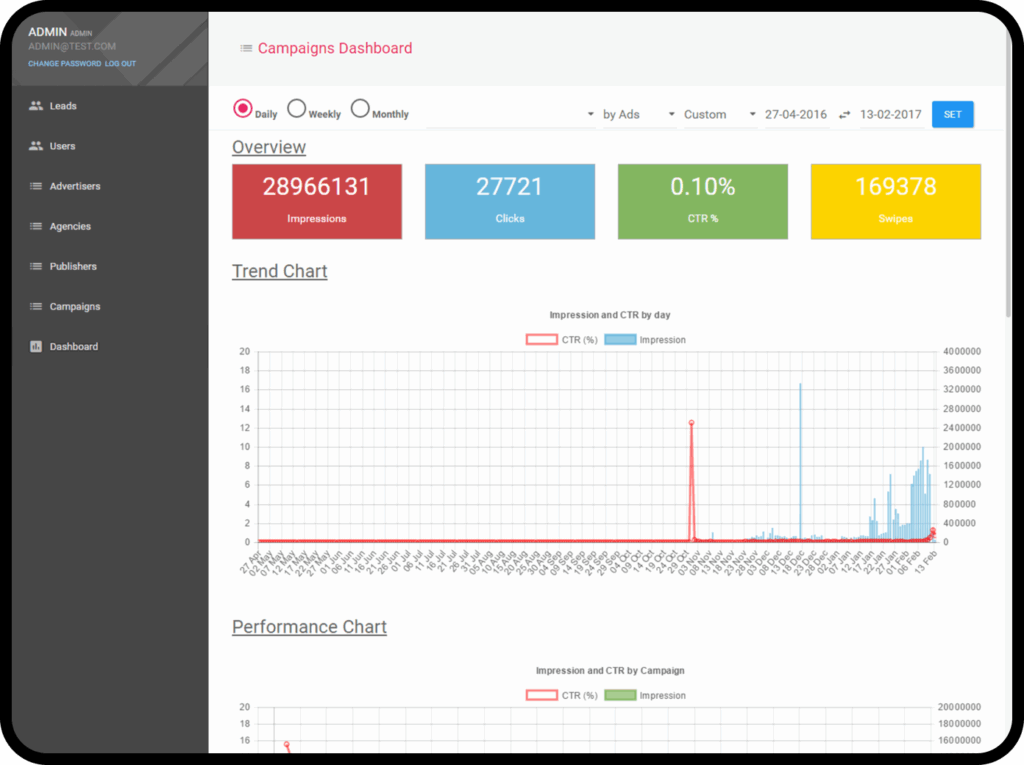Open the Campaigns menu item
This screenshot has height=765, width=1024.
pos(74,305)
